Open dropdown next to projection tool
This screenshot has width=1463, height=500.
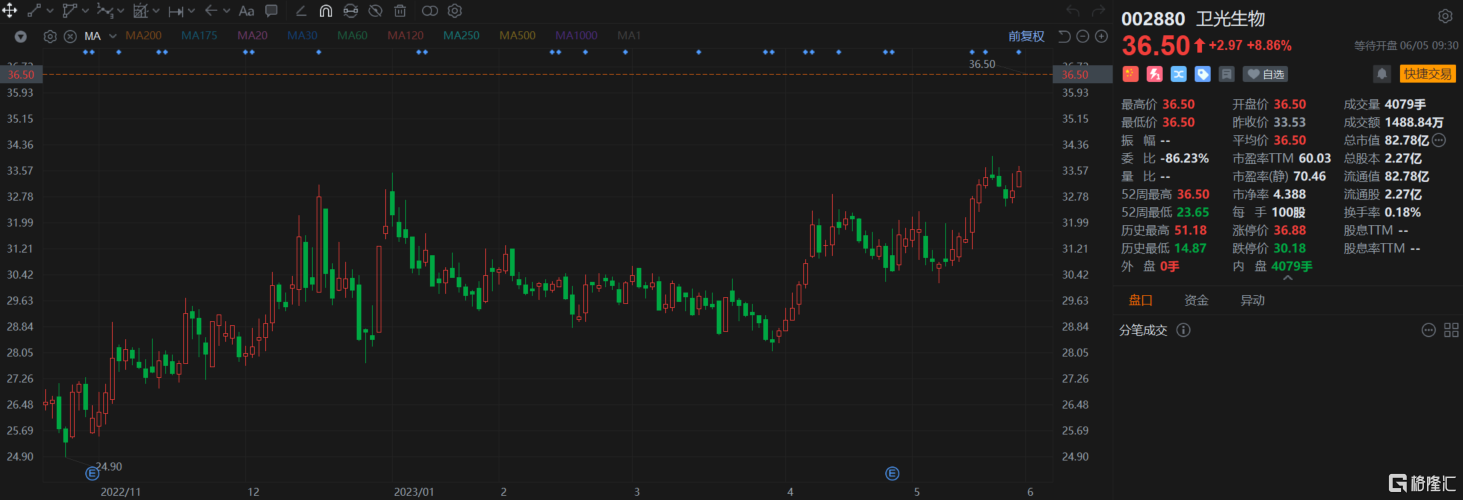156,11
